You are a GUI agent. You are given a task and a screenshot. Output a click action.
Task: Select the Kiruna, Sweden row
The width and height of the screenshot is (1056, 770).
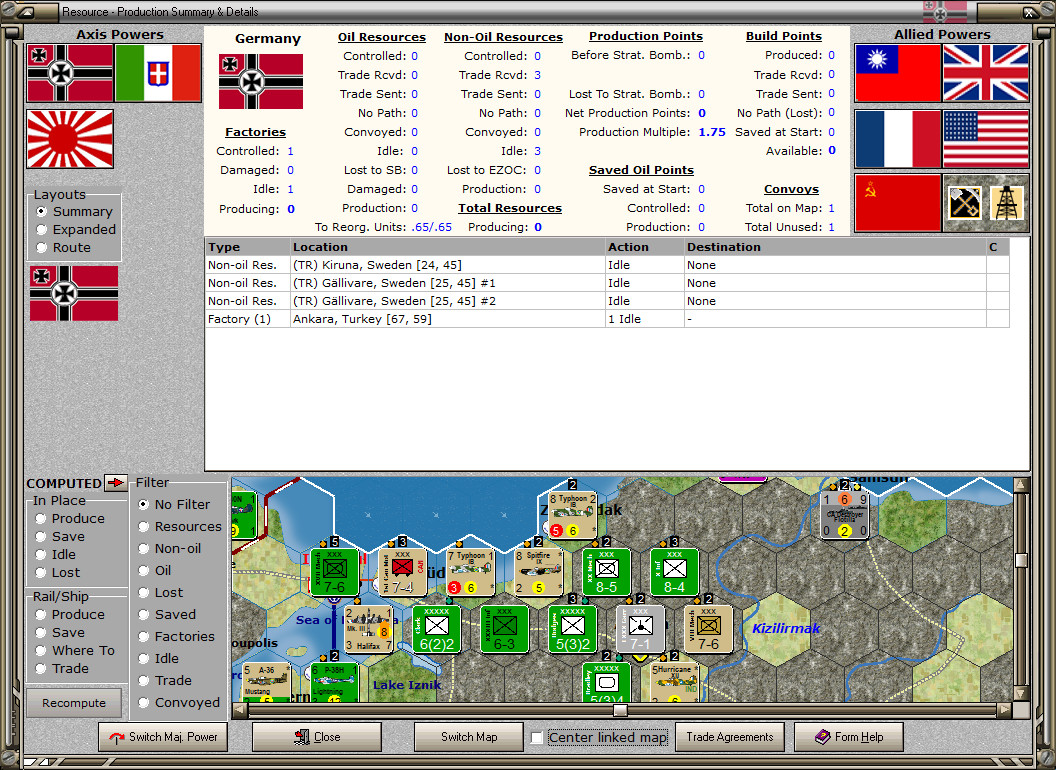point(607,265)
